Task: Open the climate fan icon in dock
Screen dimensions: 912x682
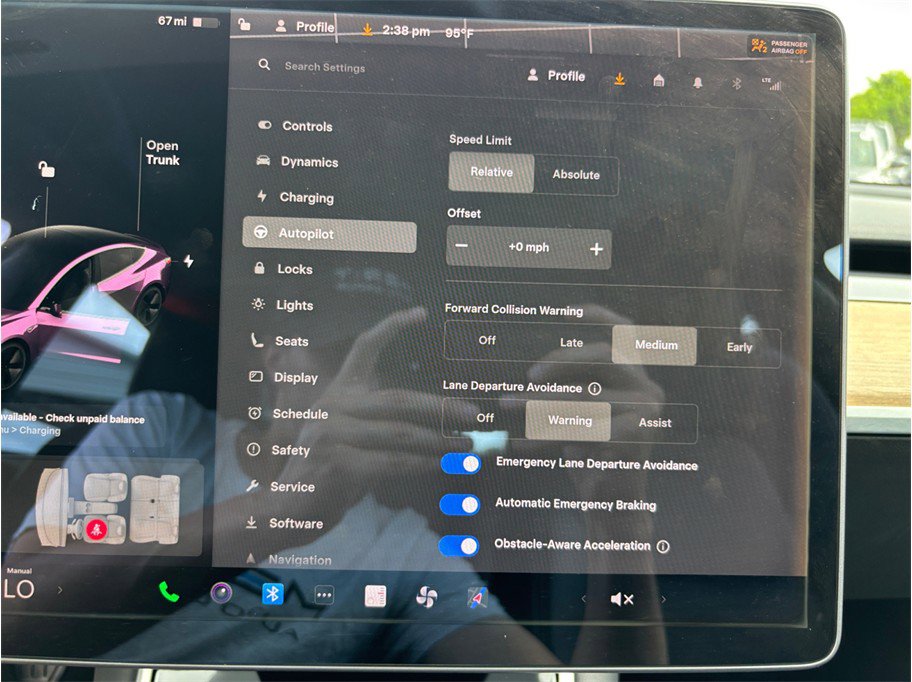Action: 426,597
